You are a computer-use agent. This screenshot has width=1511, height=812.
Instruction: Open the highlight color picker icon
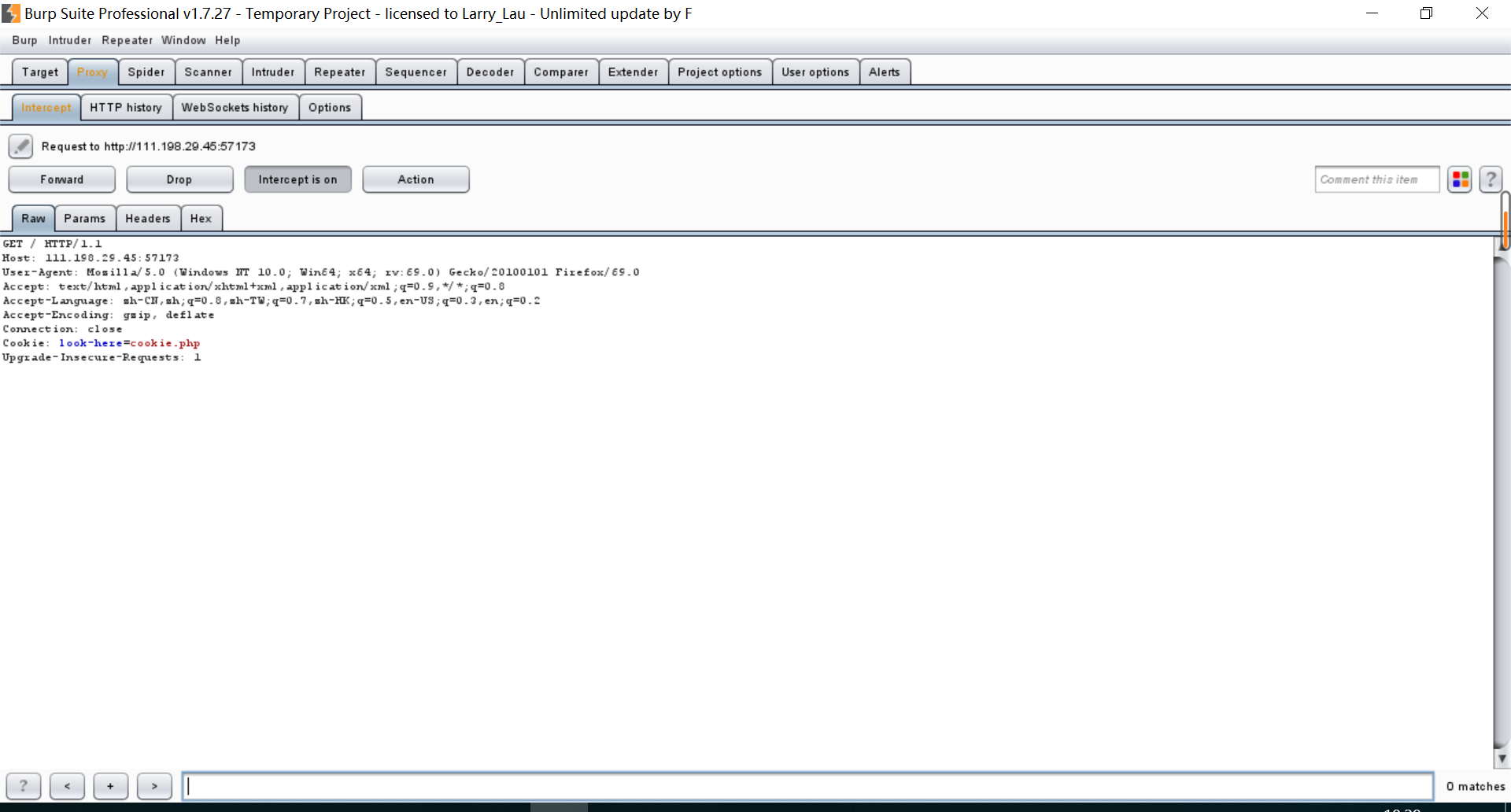click(x=1460, y=179)
